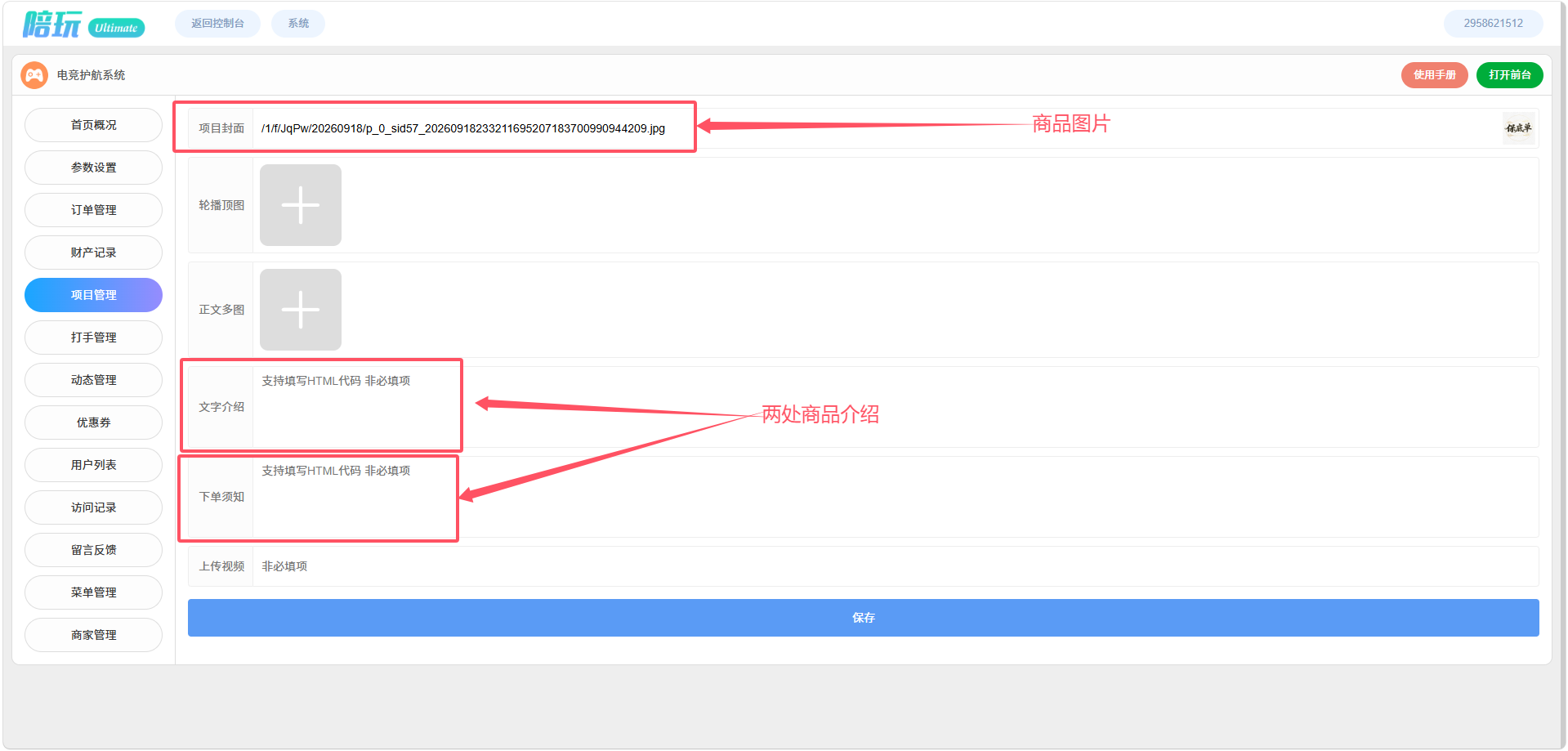The width and height of the screenshot is (1568, 751).
Task: Open the 项目封面 cover thumbnail preview
Action: 1518,128
